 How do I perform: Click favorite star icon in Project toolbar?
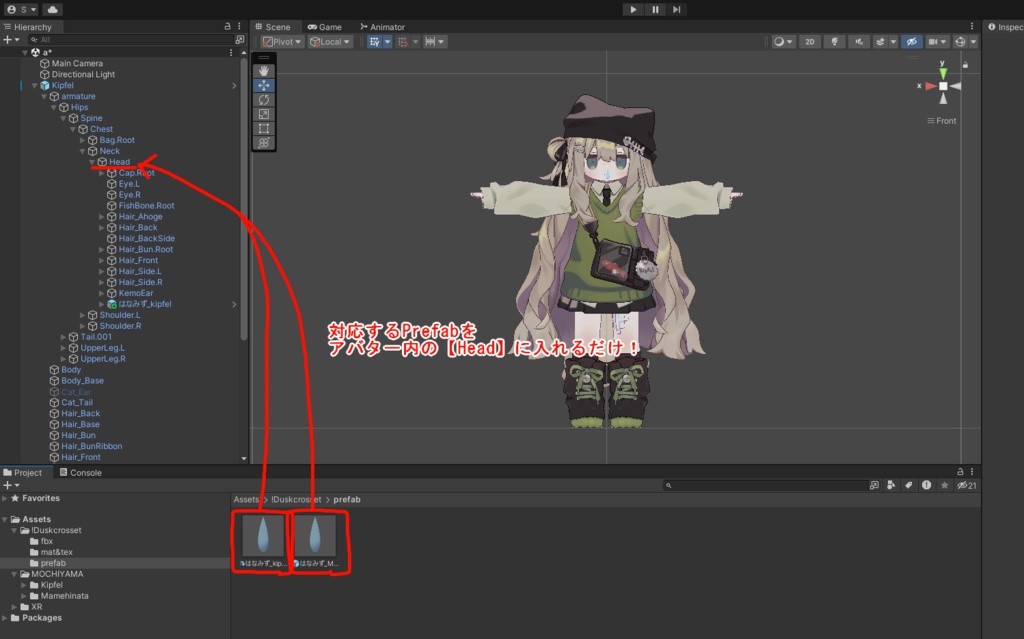pyautogui.click(x=944, y=485)
